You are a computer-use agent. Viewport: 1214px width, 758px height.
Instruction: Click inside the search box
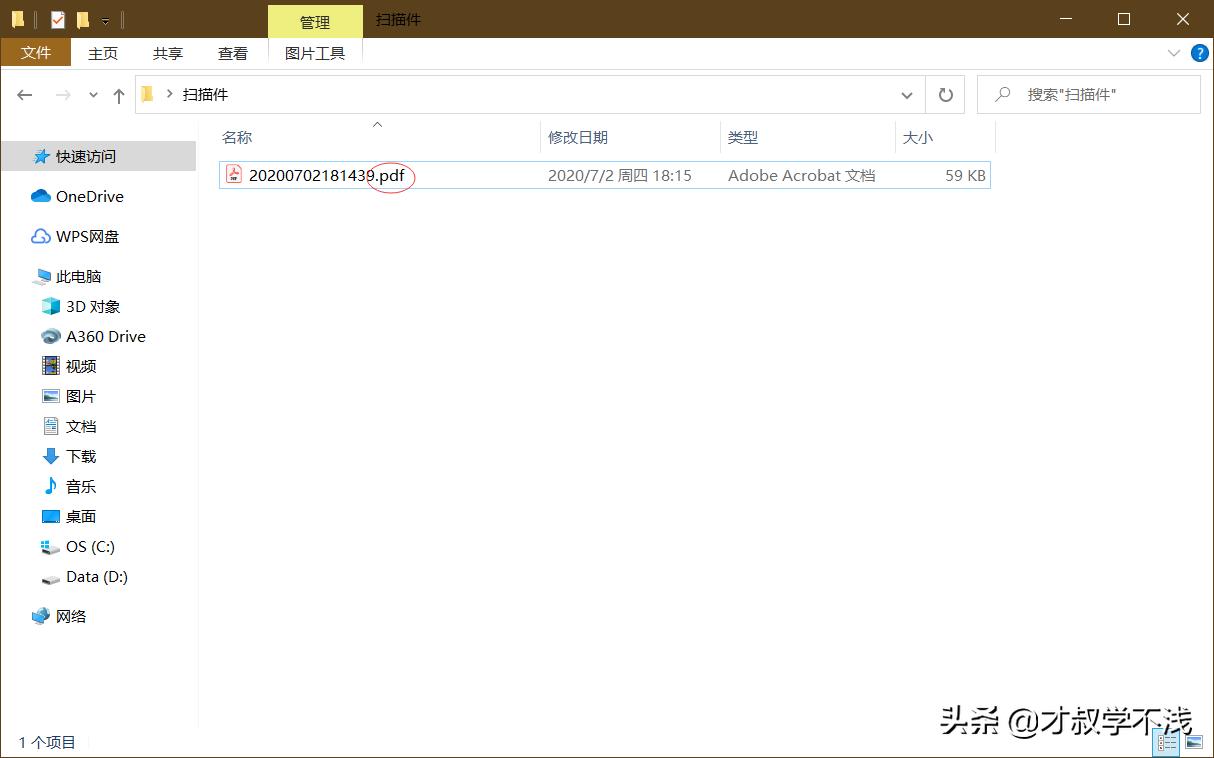[1090, 94]
